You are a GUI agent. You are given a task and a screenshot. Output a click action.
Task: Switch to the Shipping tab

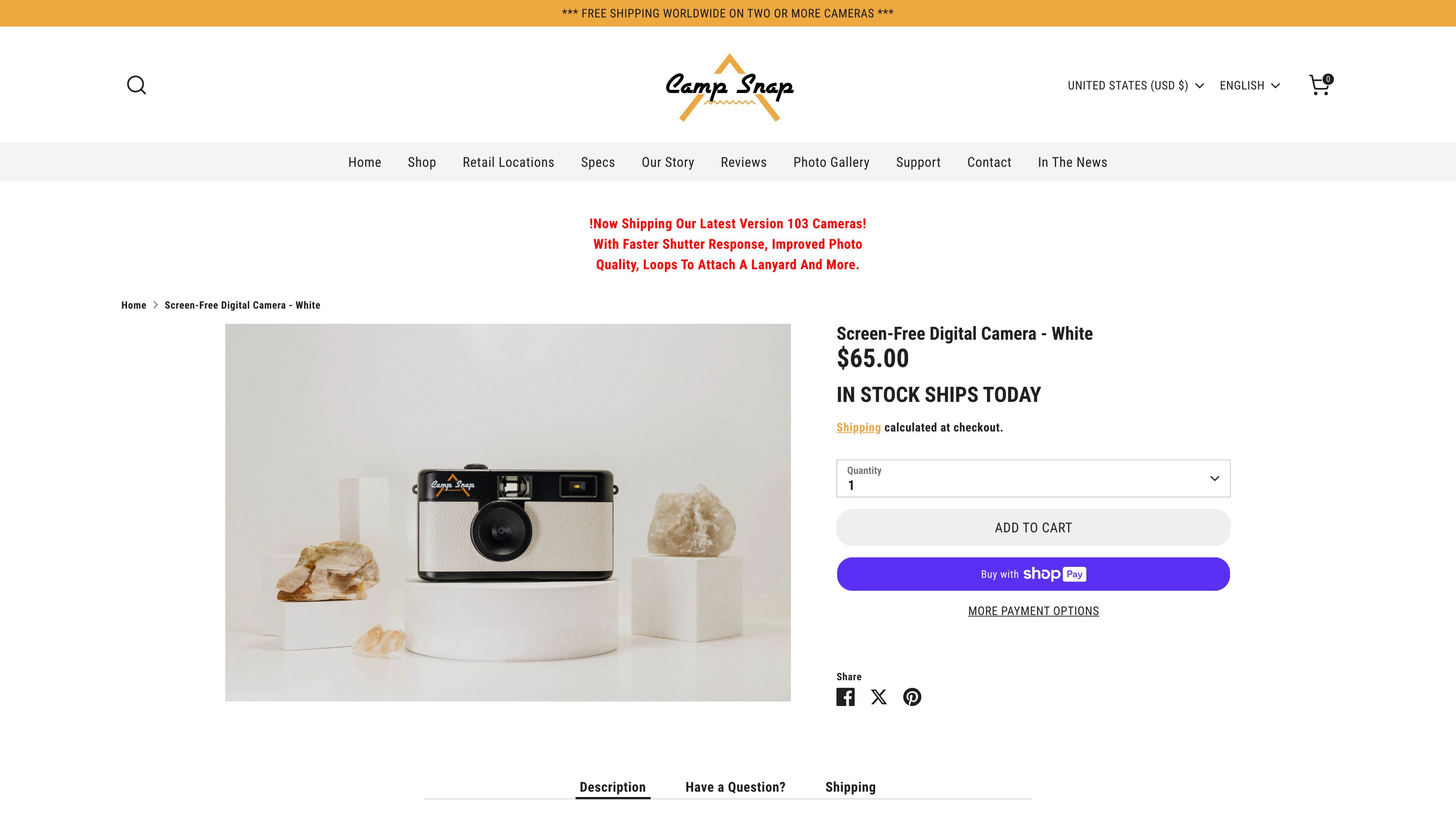click(850, 787)
